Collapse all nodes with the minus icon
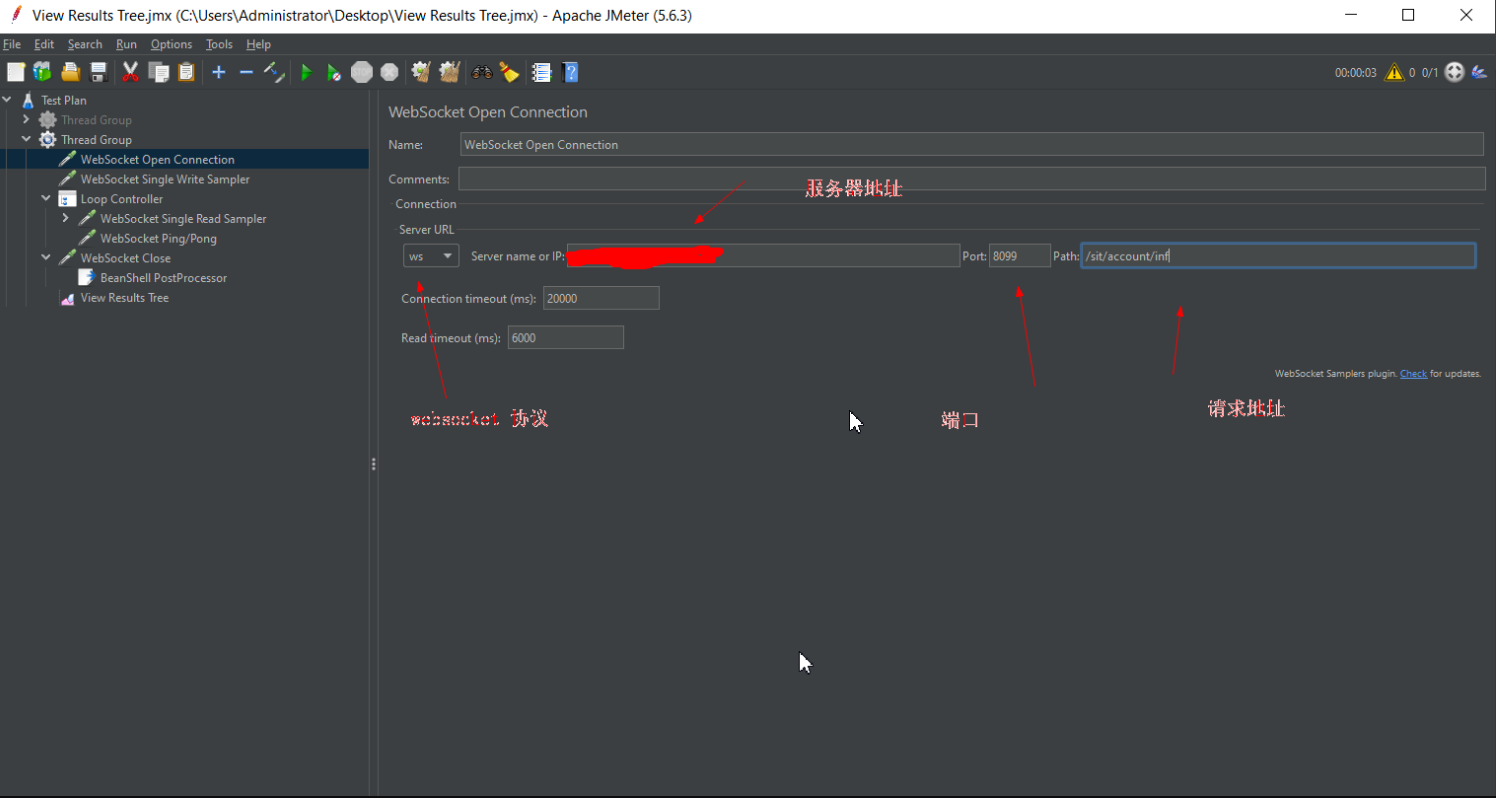 [246, 72]
